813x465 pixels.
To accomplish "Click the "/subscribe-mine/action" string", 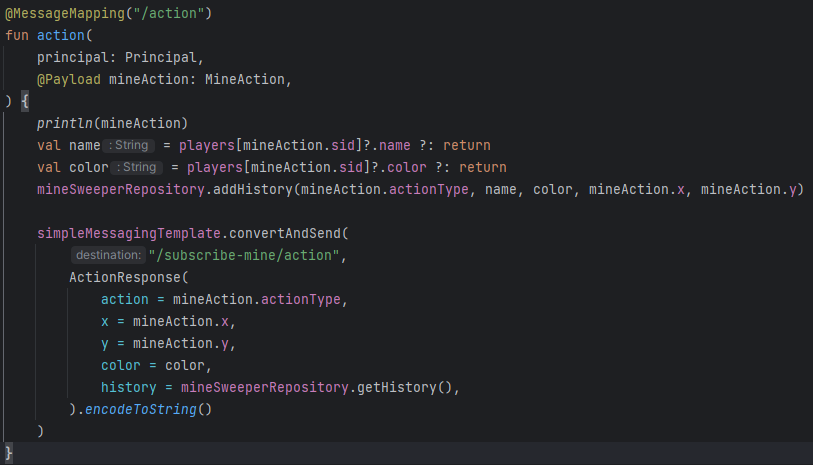I will pos(244,256).
